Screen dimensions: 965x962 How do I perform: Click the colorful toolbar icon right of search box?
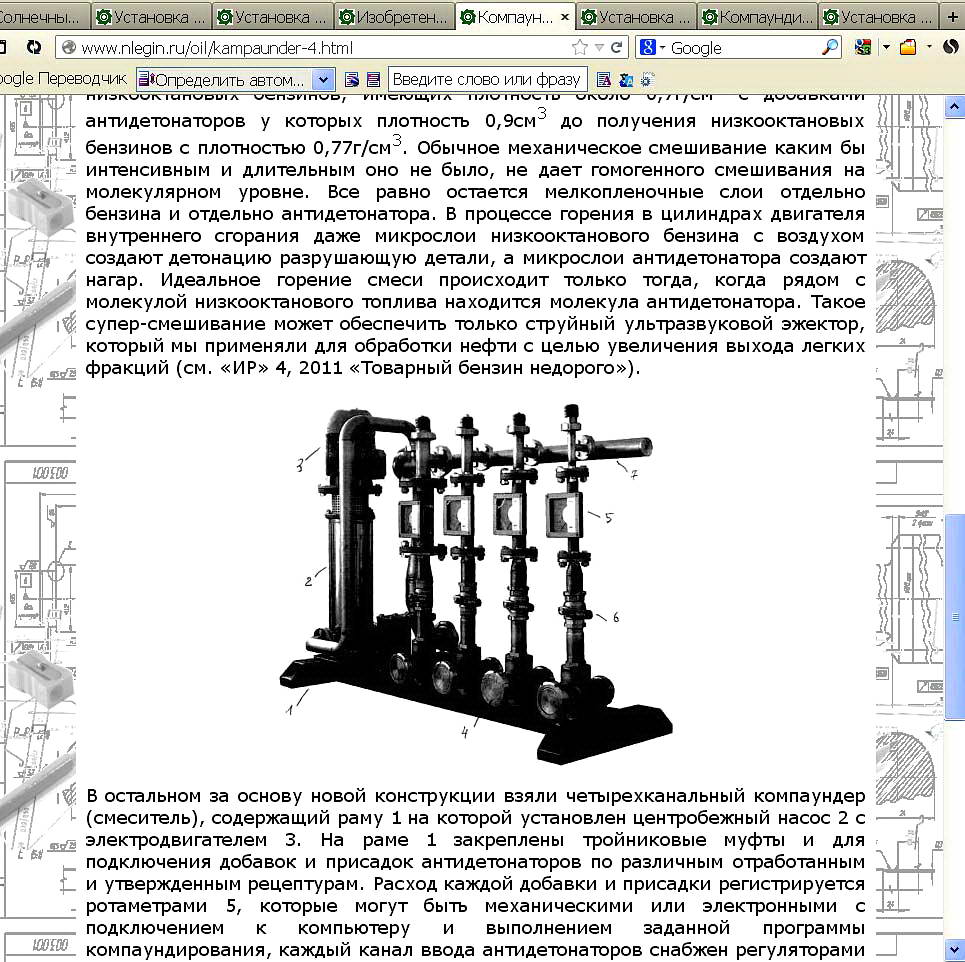(863, 47)
